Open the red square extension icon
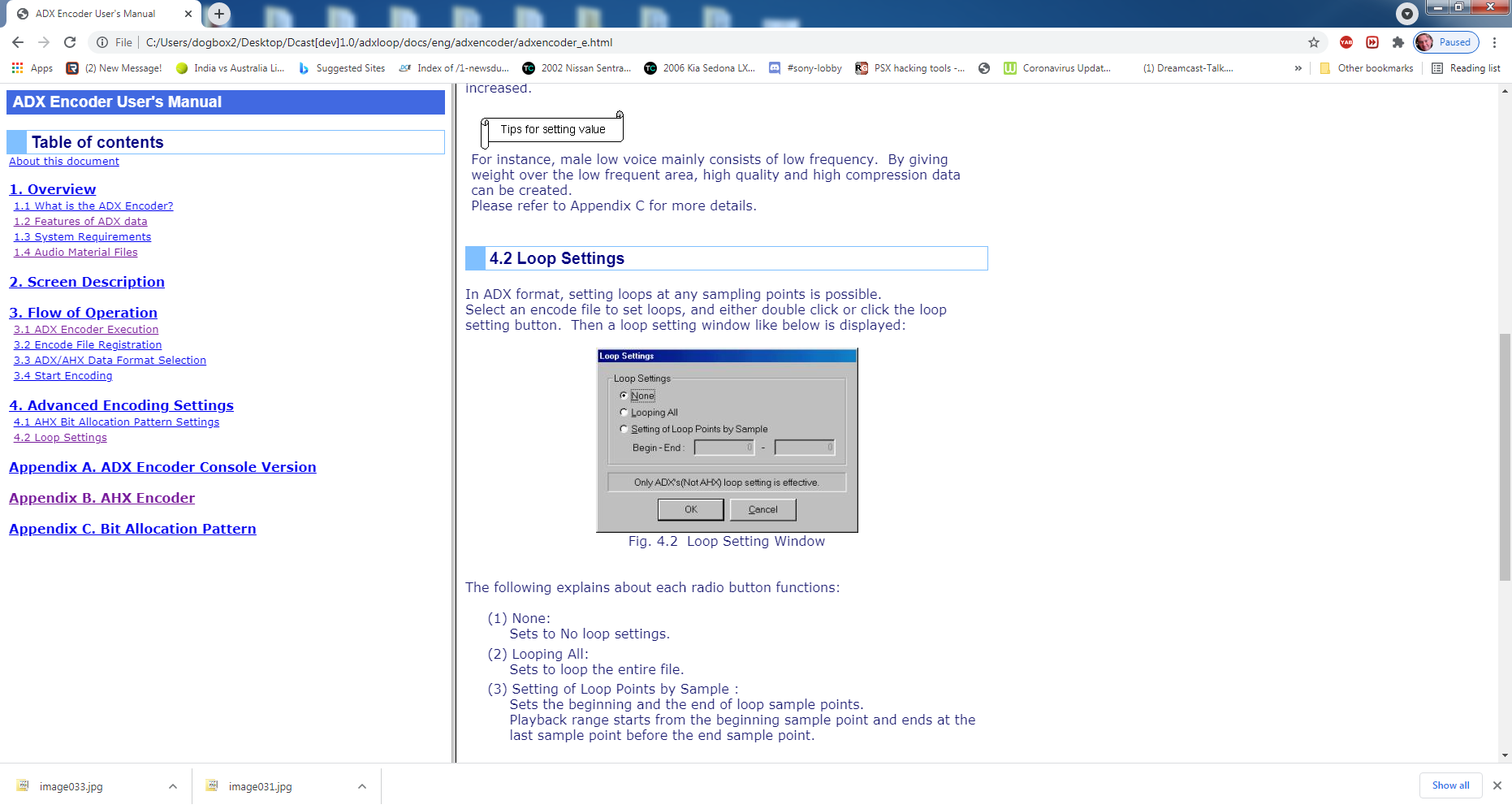Viewport: 1512px width, 809px height. [1372, 42]
